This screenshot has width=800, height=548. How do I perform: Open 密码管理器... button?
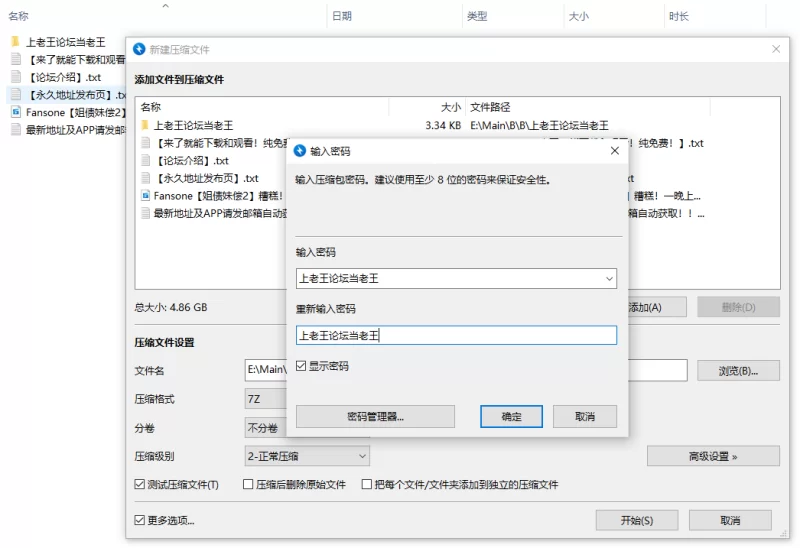tap(375, 416)
